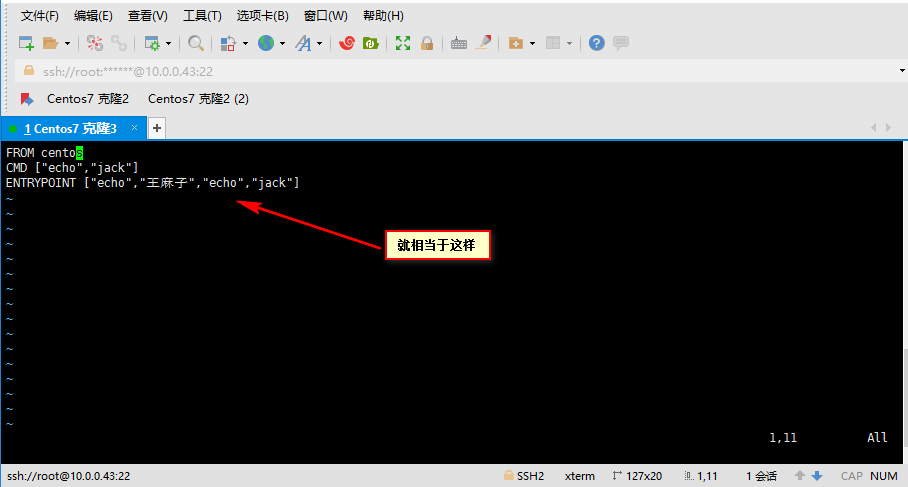
Task: Click the ssh address input field
Action: coord(457,71)
